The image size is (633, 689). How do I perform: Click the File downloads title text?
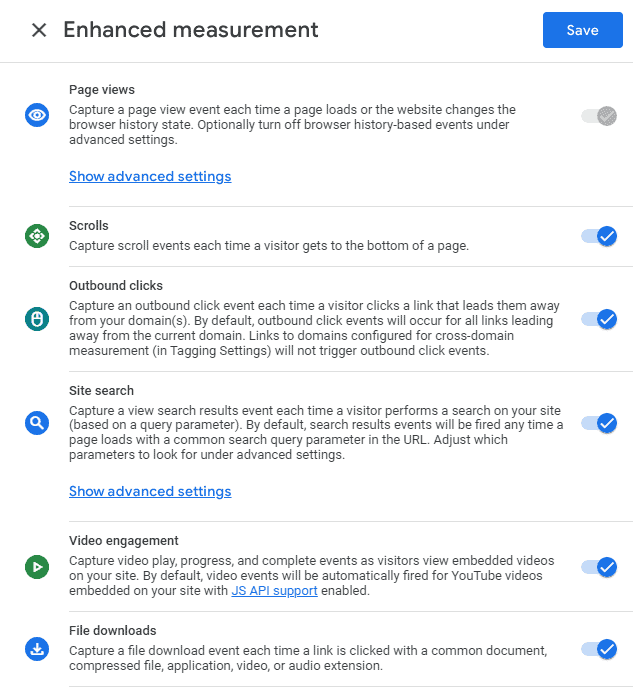[x=113, y=631]
